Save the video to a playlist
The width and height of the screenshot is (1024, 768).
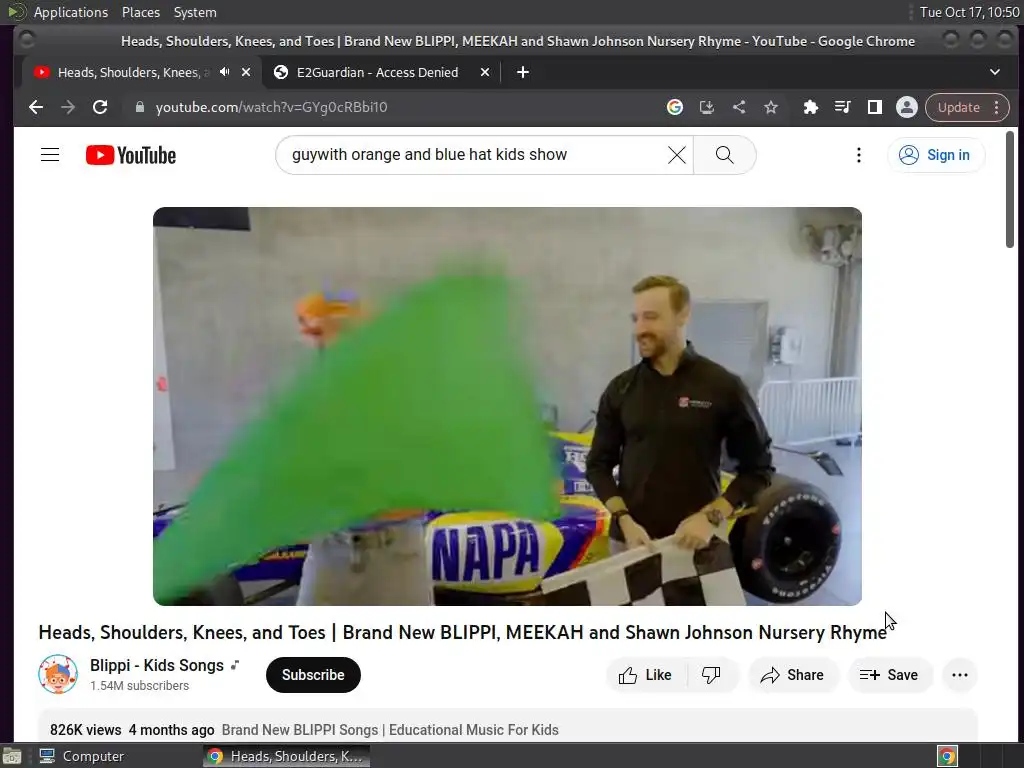889,675
